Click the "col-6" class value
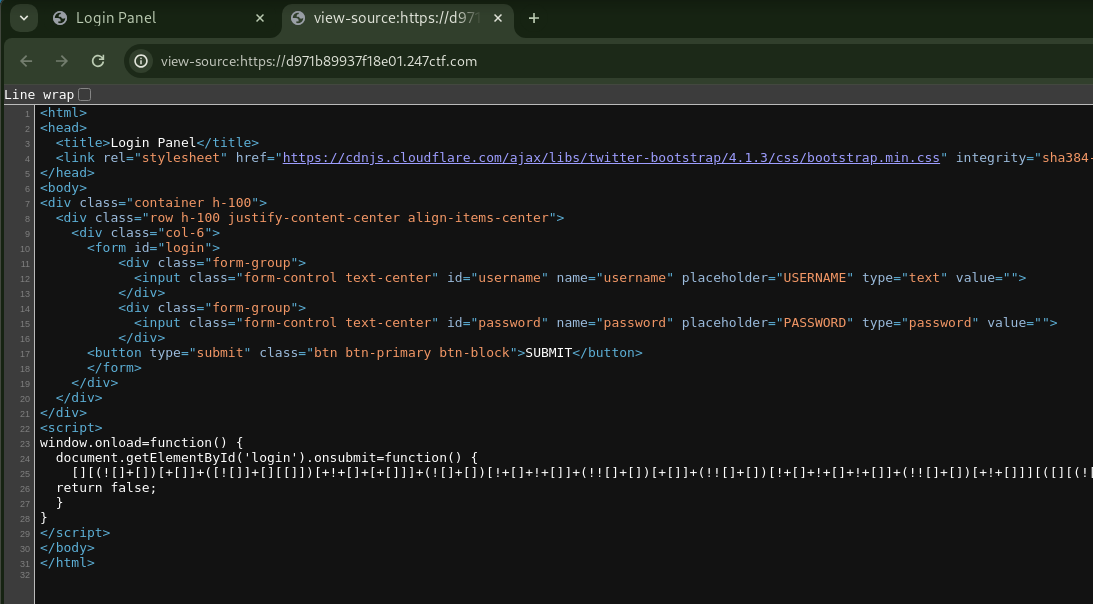The height and width of the screenshot is (604, 1093). pos(185,232)
